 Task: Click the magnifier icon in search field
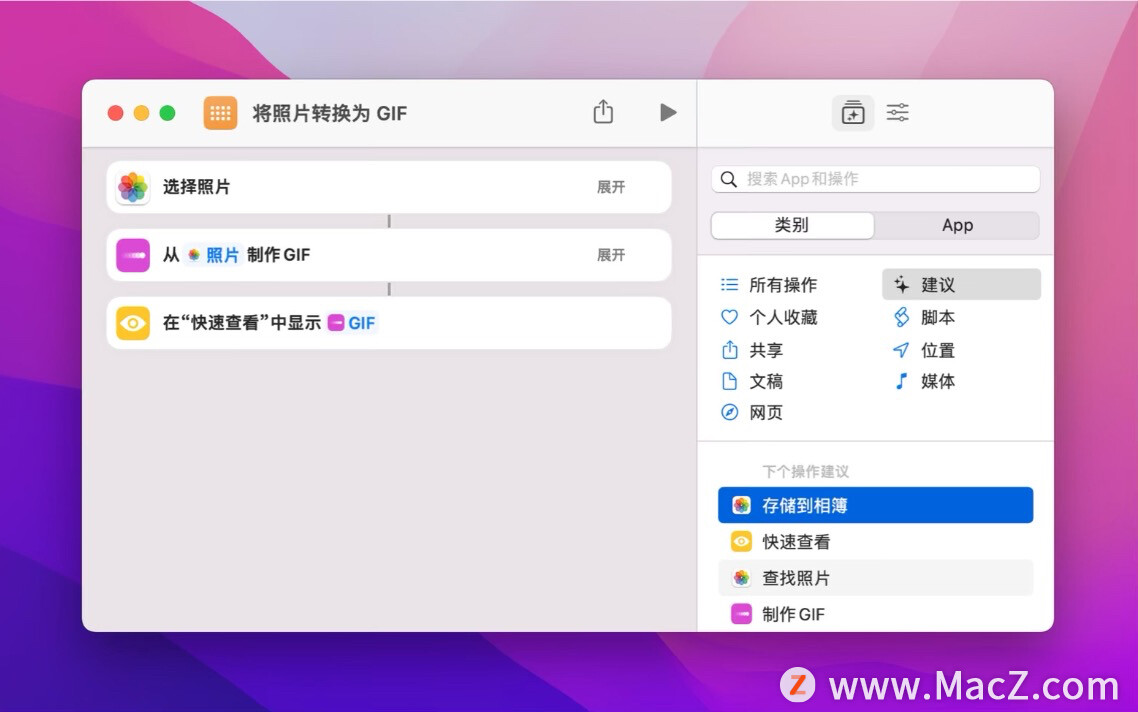pos(729,179)
